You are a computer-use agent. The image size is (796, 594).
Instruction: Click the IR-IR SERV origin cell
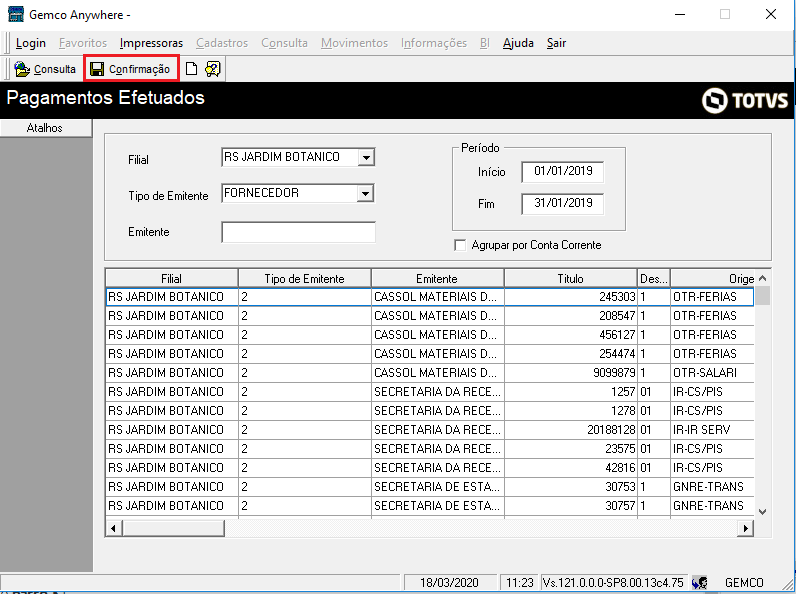(x=712, y=430)
